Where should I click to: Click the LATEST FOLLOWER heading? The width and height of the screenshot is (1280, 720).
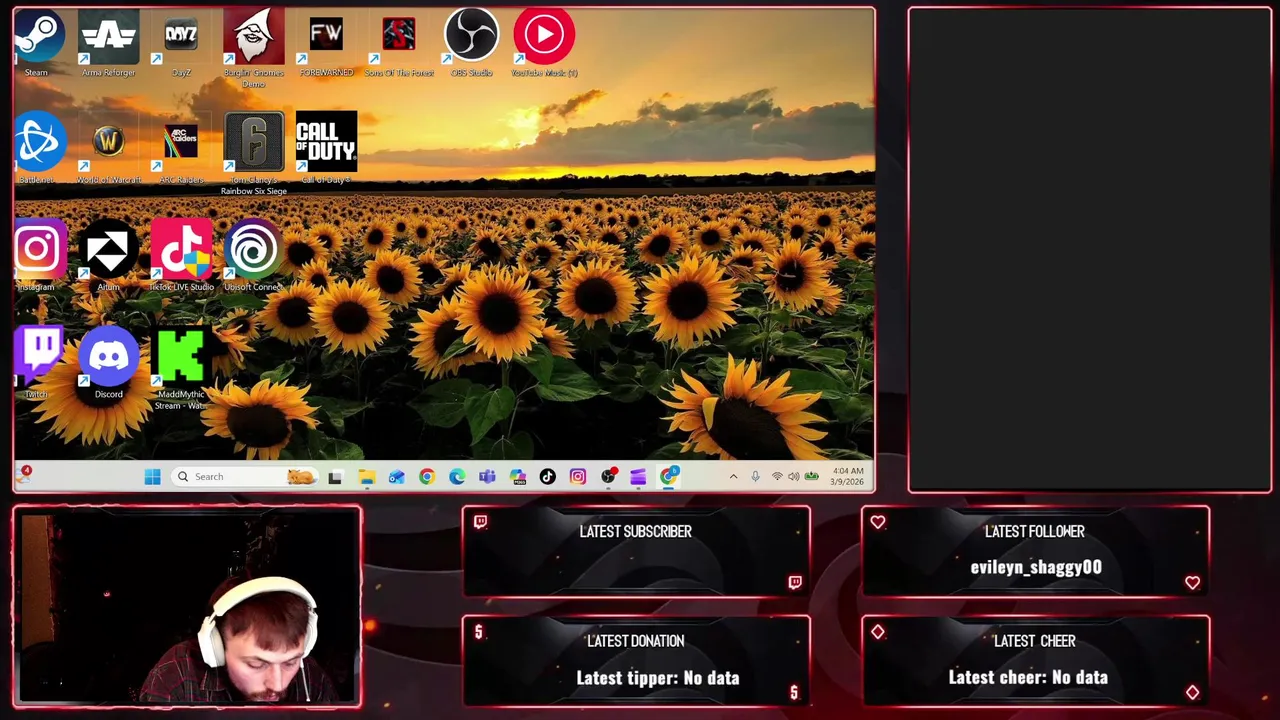click(1035, 532)
